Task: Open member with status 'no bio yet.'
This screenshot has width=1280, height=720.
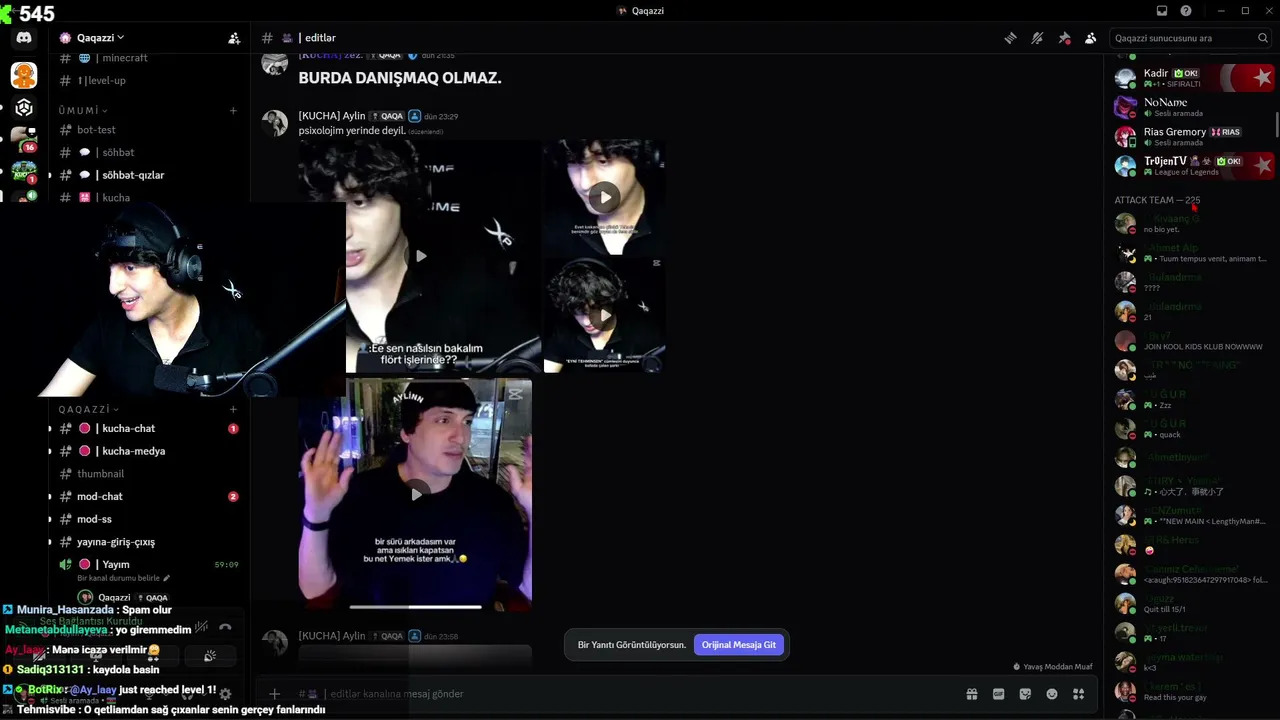Action: [x=1193, y=223]
